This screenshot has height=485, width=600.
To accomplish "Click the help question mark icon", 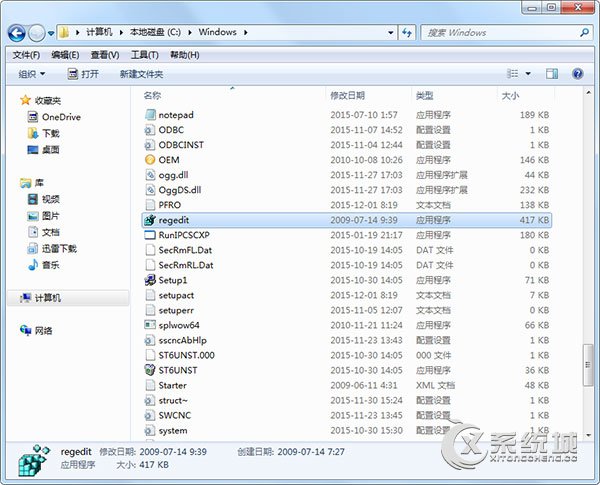I will pos(577,73).
